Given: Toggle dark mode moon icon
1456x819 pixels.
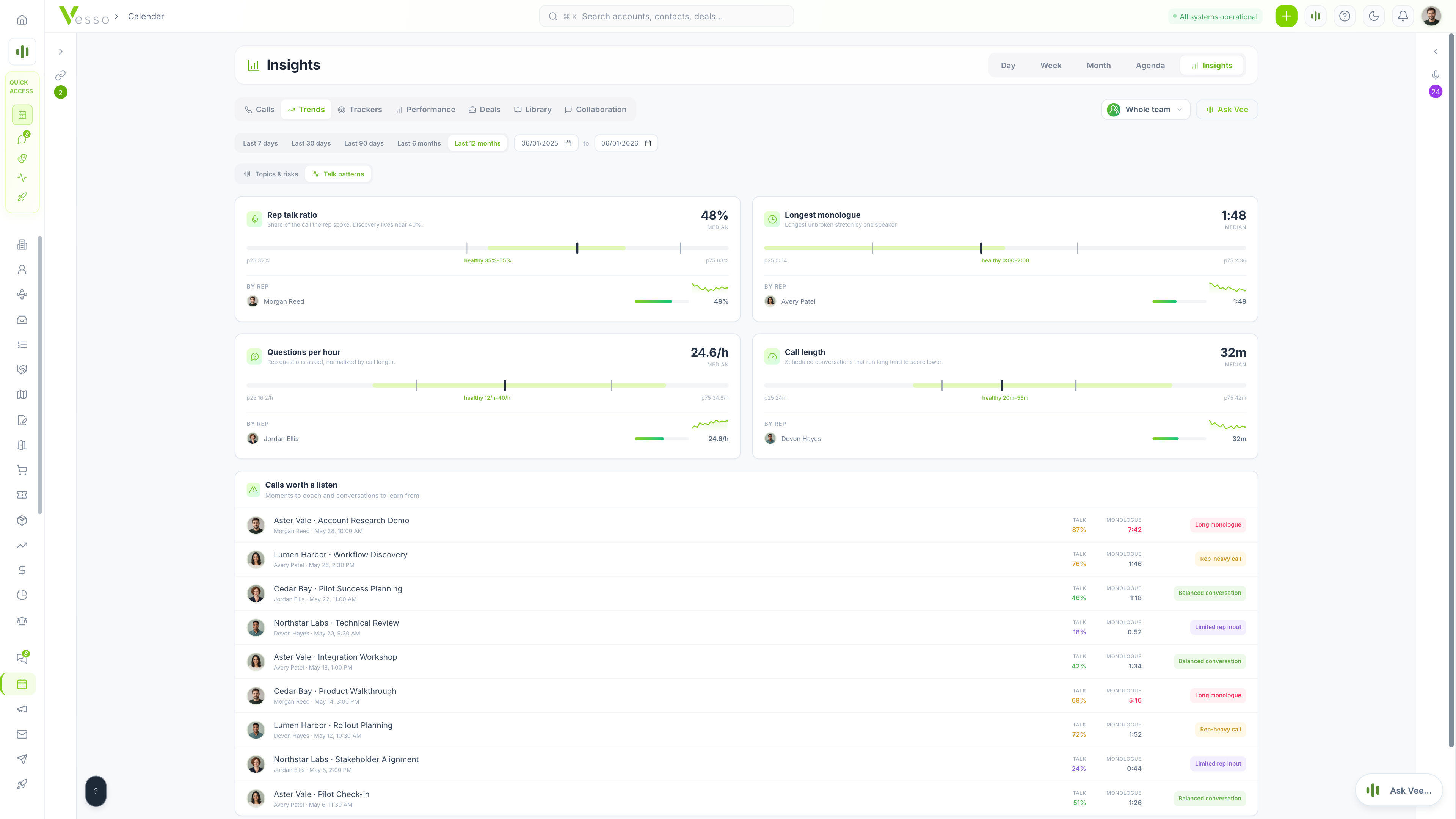Looking at the screenshot, I should pyautogui.click(x=1373, y=16).
